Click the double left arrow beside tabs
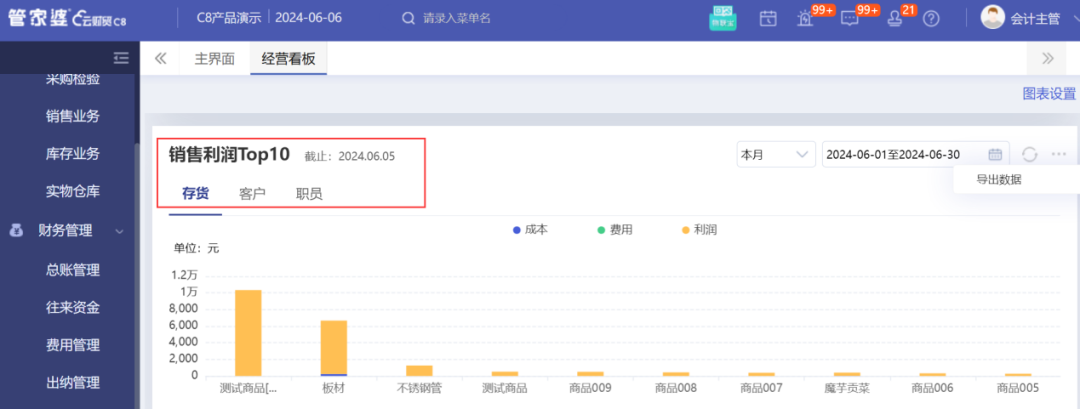The image size is (1080, 409). (x=160, y=59)
